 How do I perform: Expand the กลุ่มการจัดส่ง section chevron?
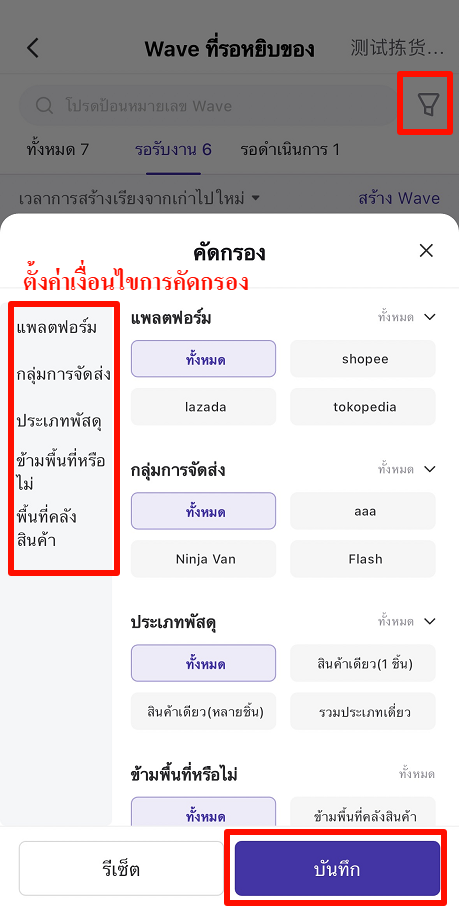[430, 469]
